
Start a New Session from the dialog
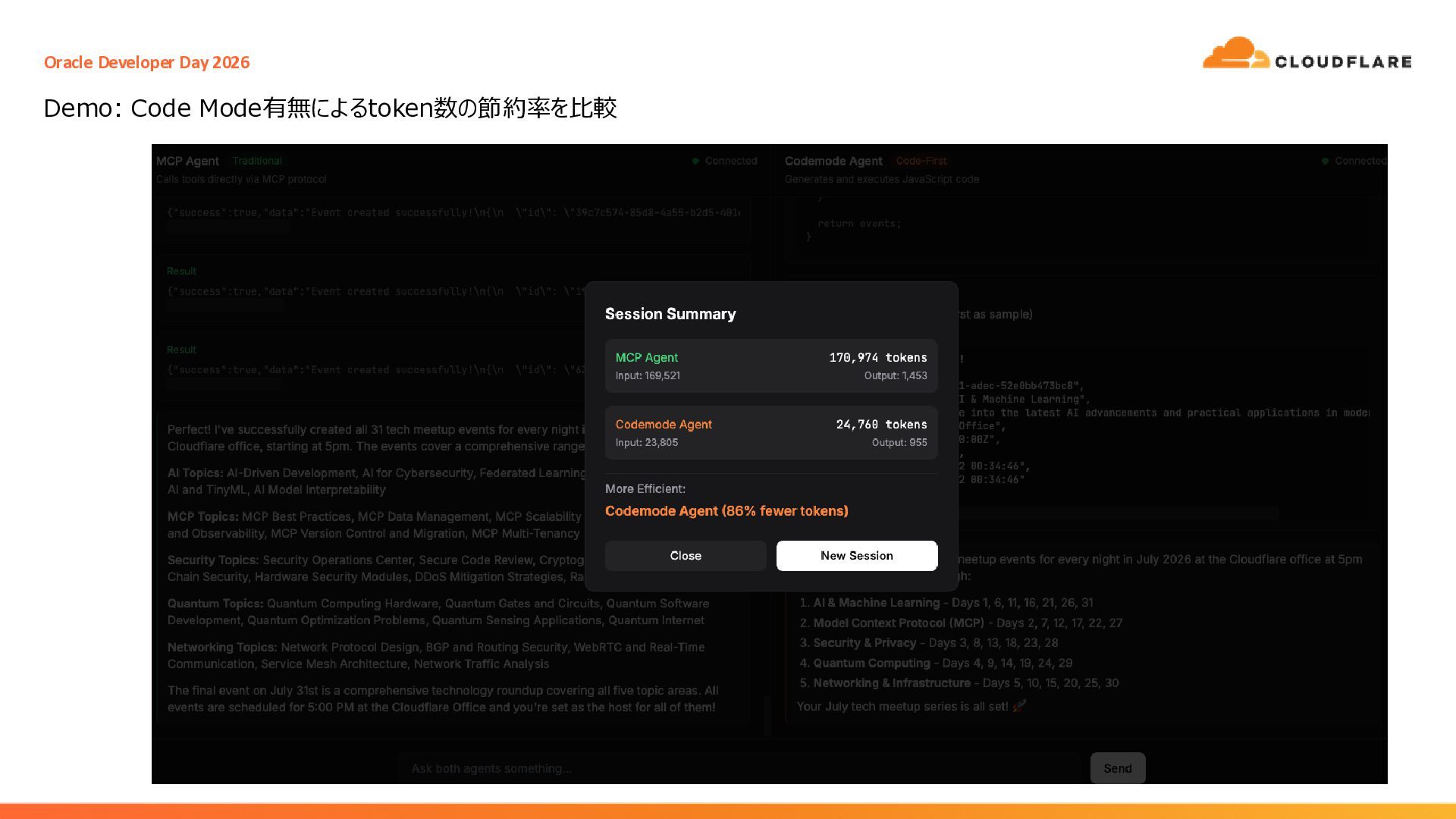(857, 556)
